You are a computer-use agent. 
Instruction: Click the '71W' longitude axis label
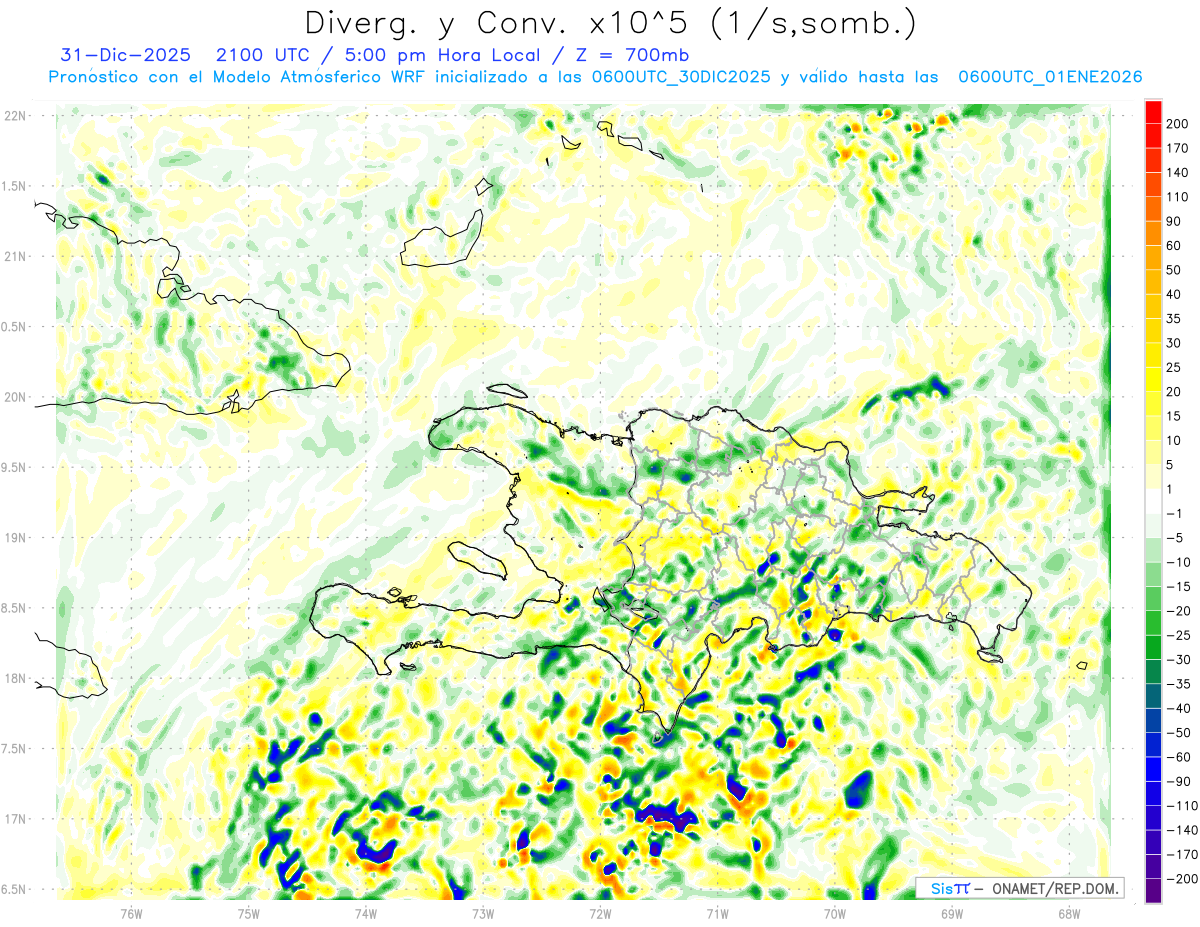tap(717, 913)
